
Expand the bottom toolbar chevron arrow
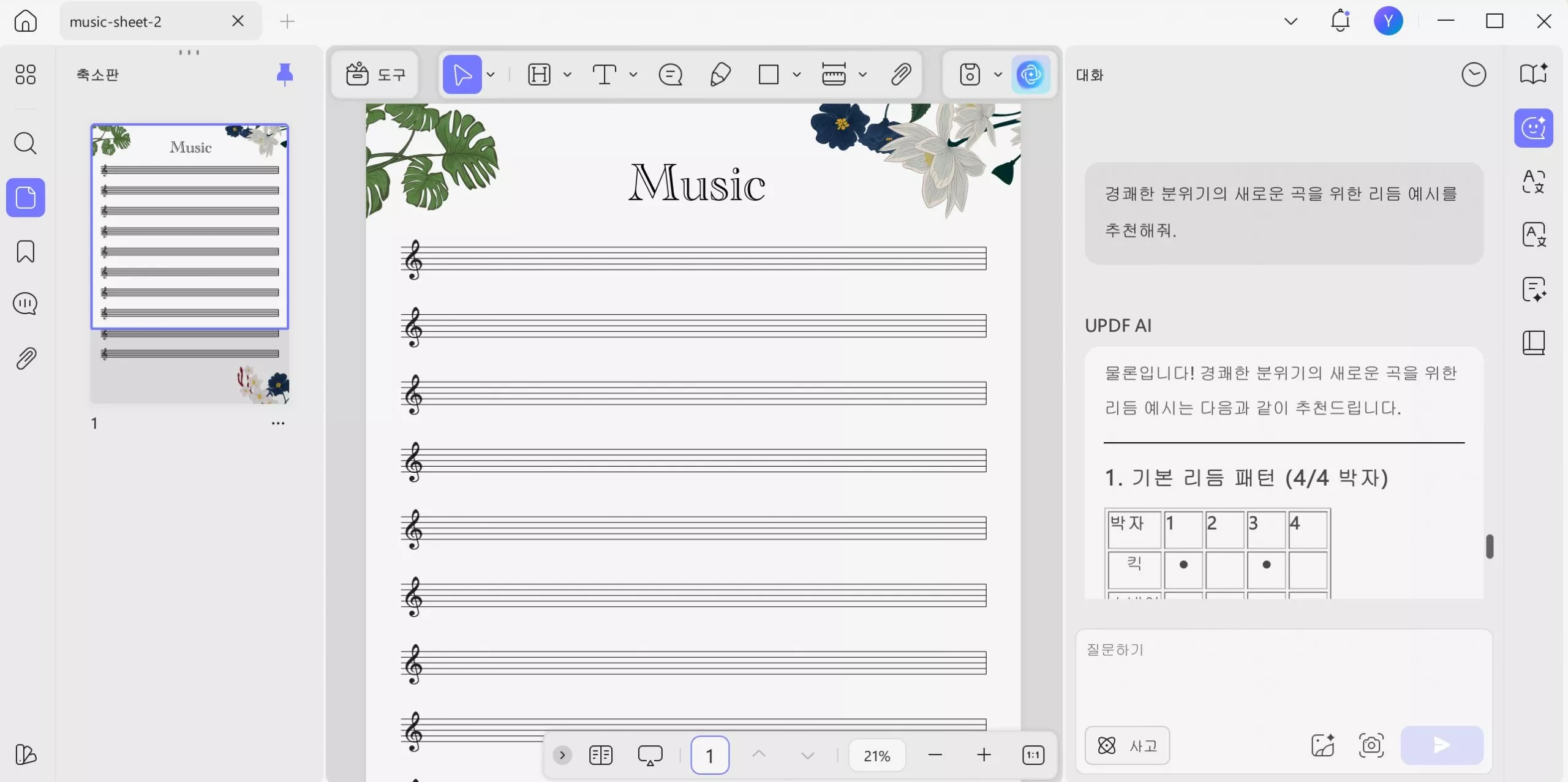point(562,755)
